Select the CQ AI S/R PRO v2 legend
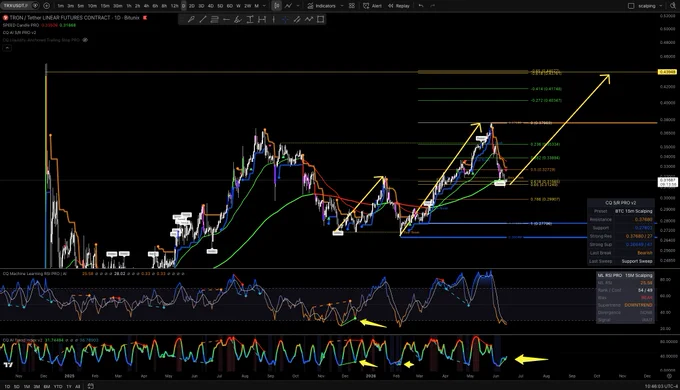 20,33
